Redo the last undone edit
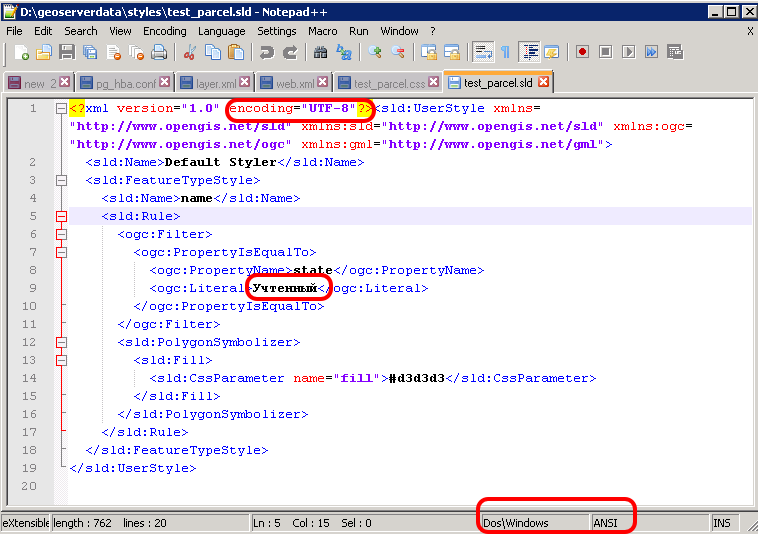This screenshot has width=758, height=534. tap(290, 52)
